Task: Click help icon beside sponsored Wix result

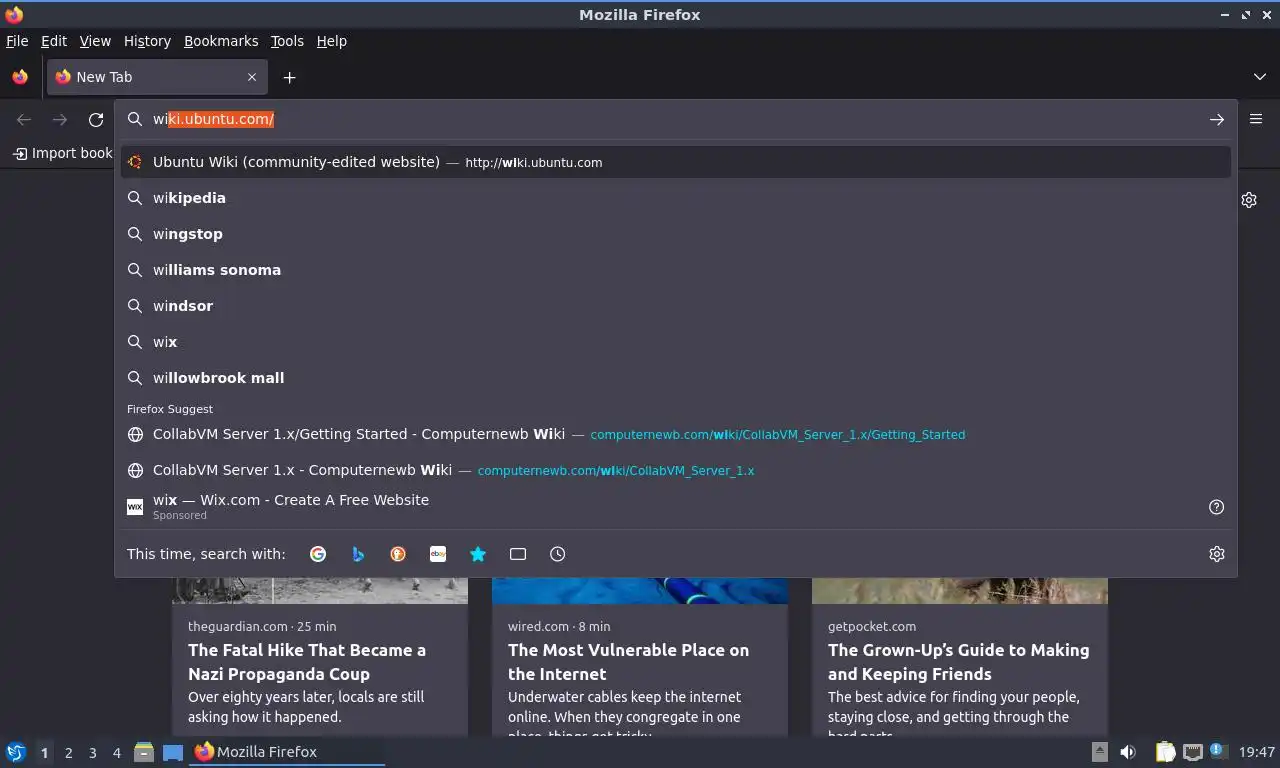Action: (x=1217, y=507)
